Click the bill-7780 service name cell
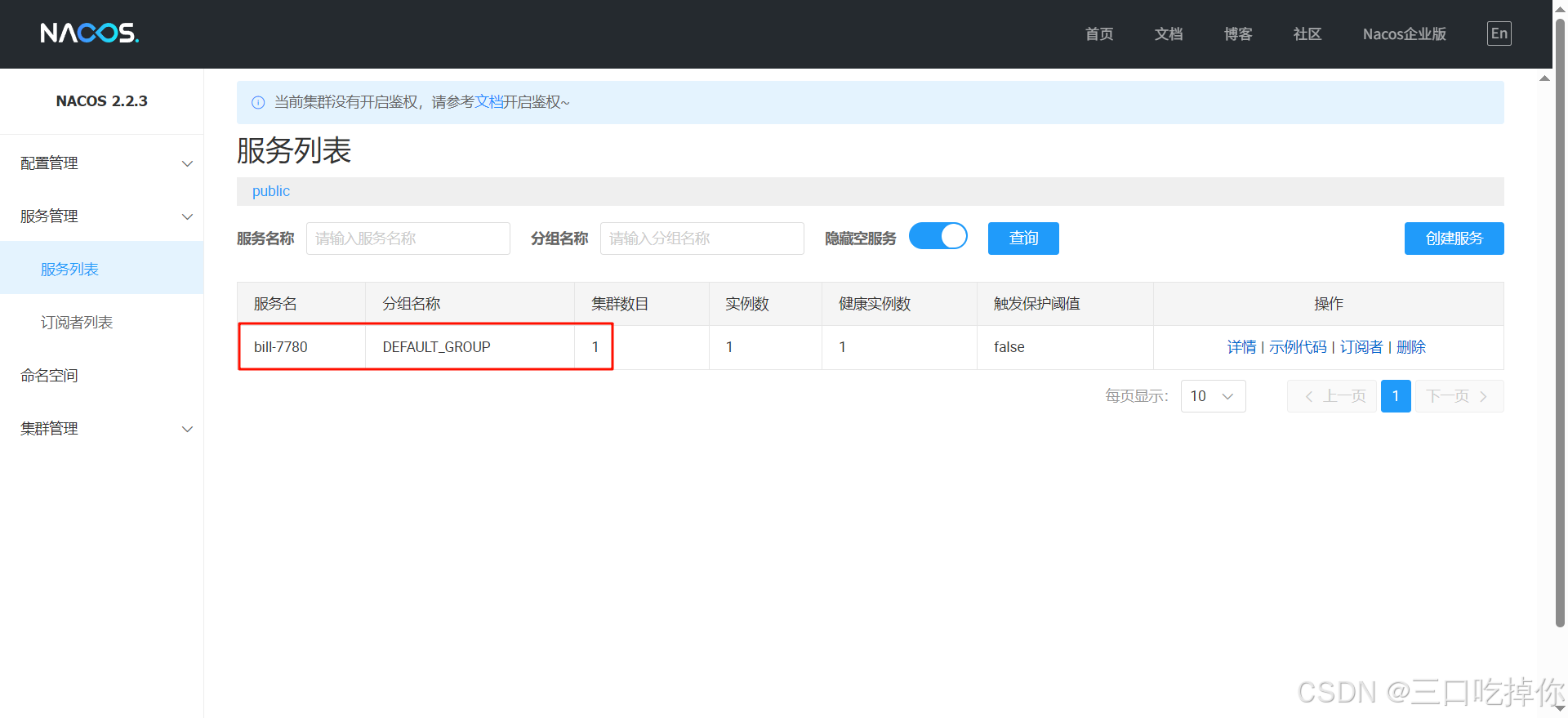Viewport: 1568px width, 718px height. click(x=301, y=347)
